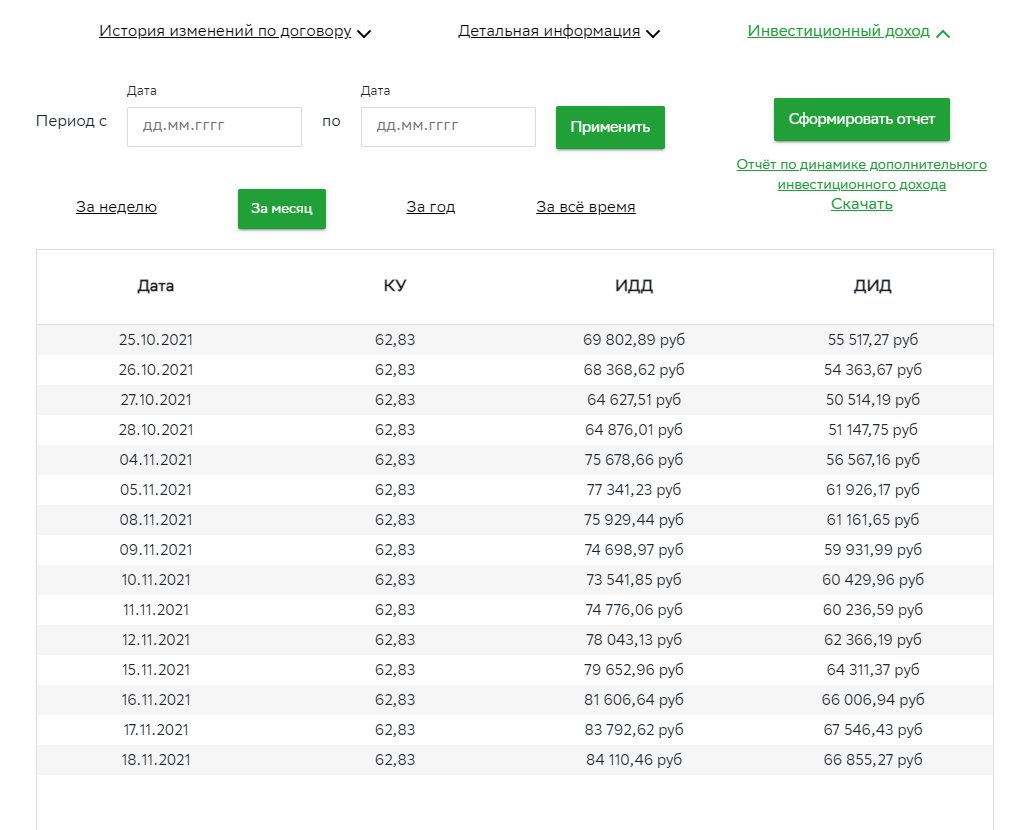Click ДИД value 61 161,65 руб
Image resolution: width=1033 pixels, height=830 pixels.
873,520
